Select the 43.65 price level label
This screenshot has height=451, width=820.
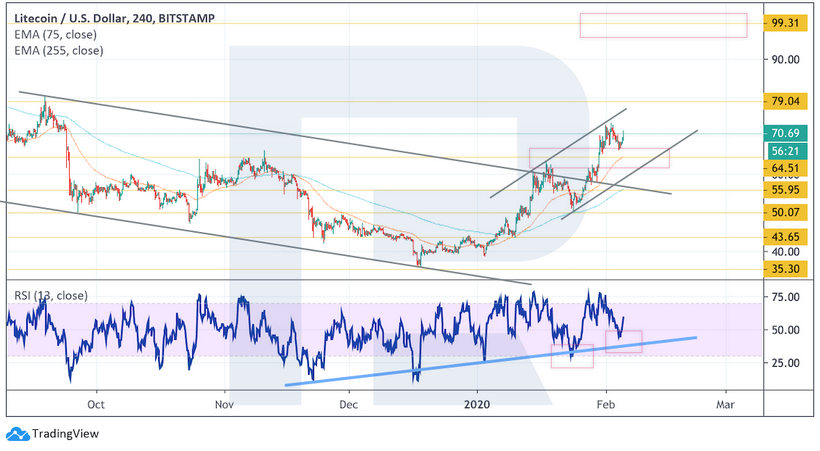[x=785, y=237]
